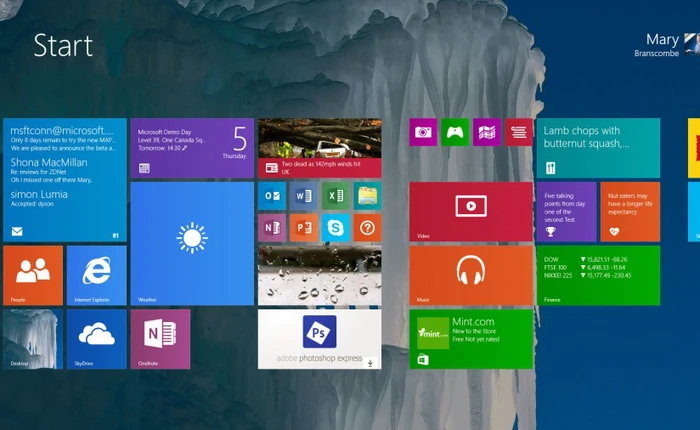Viewport: 700px width, 430px height.
Task: Open the Xbox Games tile
Action: (x=455, y=132)
